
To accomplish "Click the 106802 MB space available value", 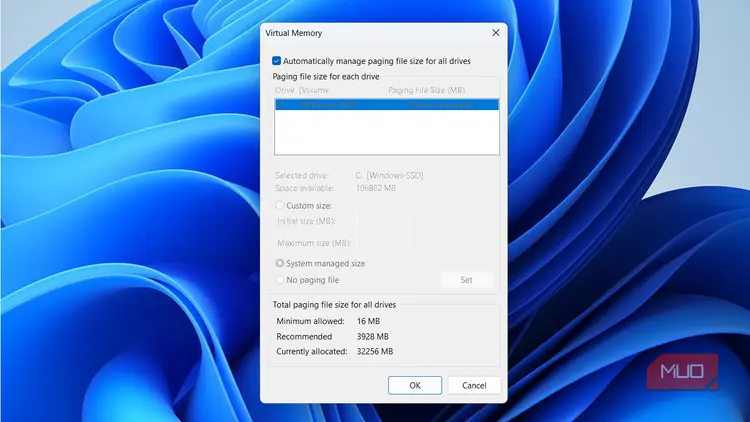I will (x=376, y=188).
